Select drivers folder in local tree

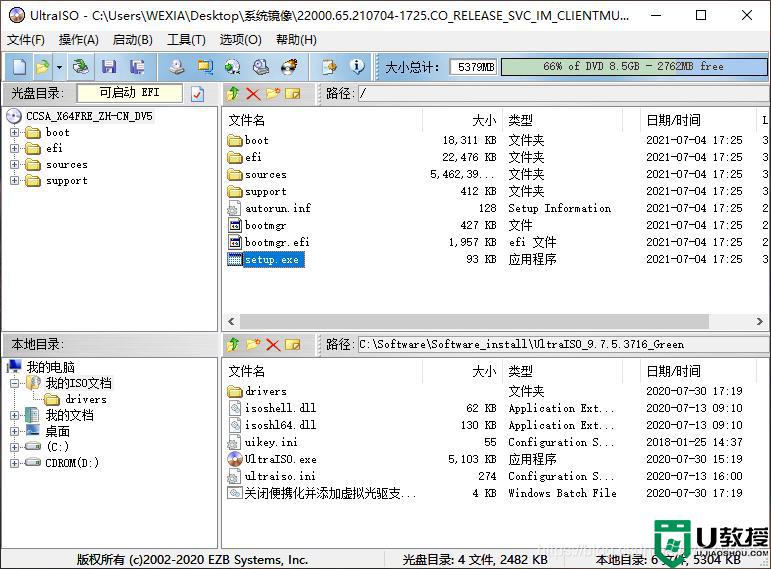pyautogui.click(x=86, y=399)
